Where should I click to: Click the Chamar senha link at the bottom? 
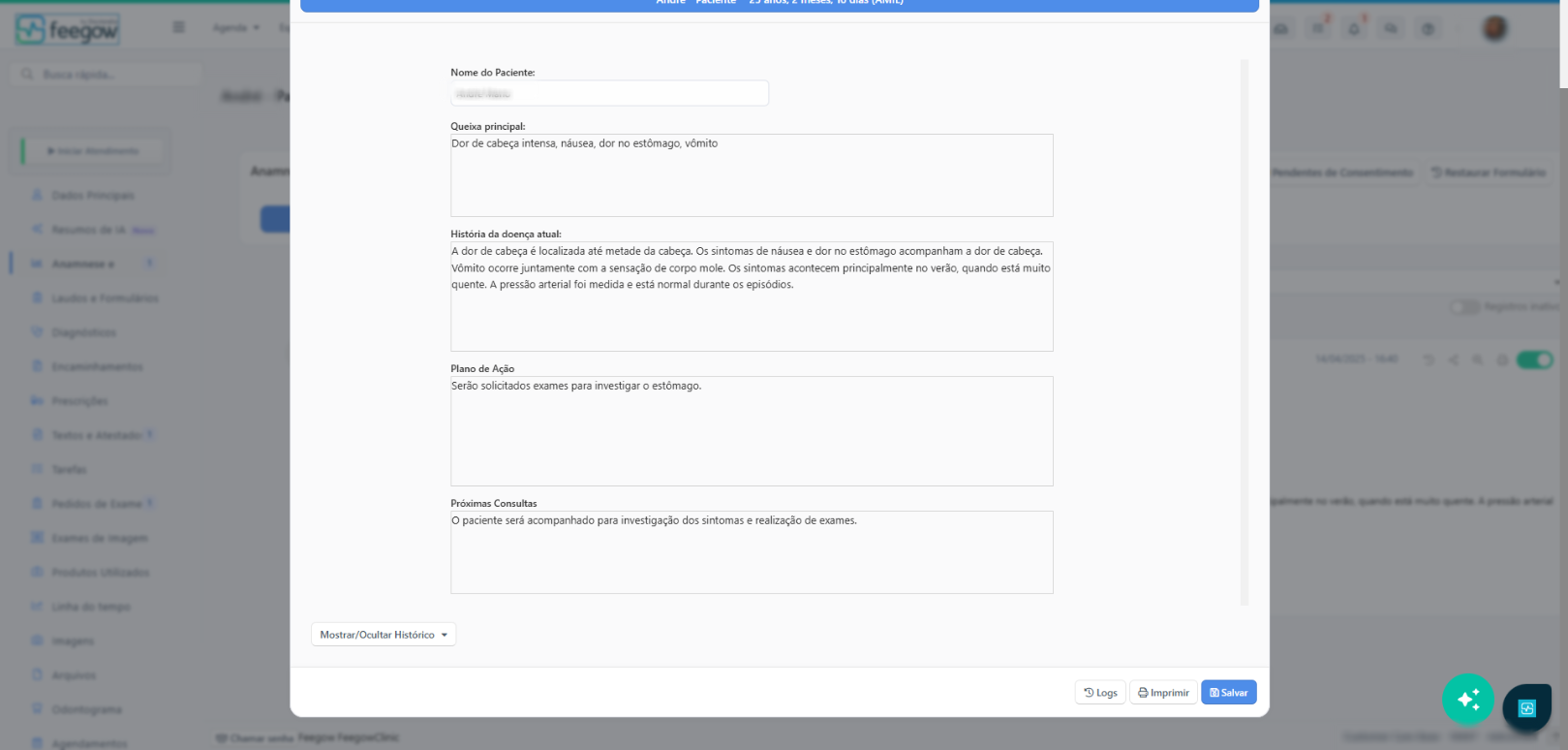pyautogui.click(x=255, y=738)
